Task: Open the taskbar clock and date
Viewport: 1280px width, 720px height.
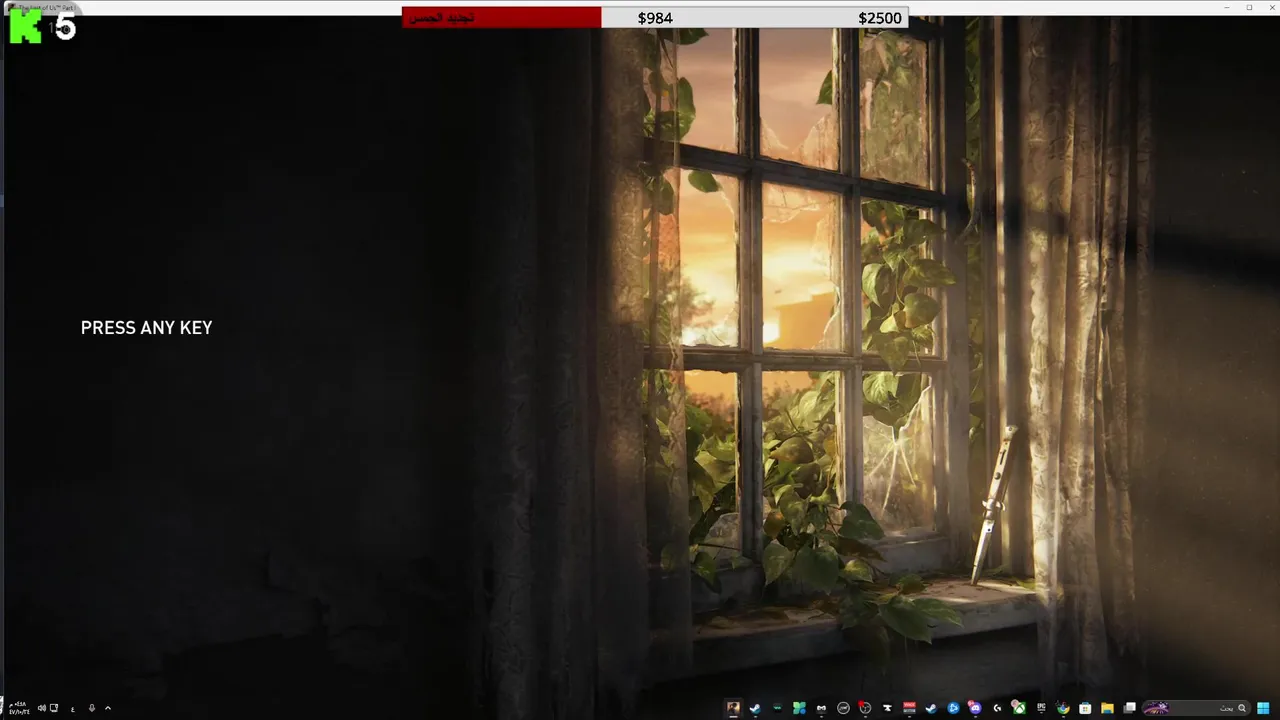Action: click(x=17, y=708)
